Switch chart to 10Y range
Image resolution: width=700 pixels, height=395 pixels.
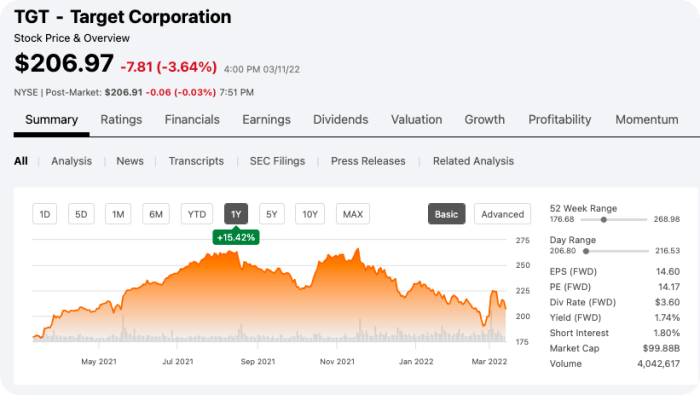tap(310, 214)
